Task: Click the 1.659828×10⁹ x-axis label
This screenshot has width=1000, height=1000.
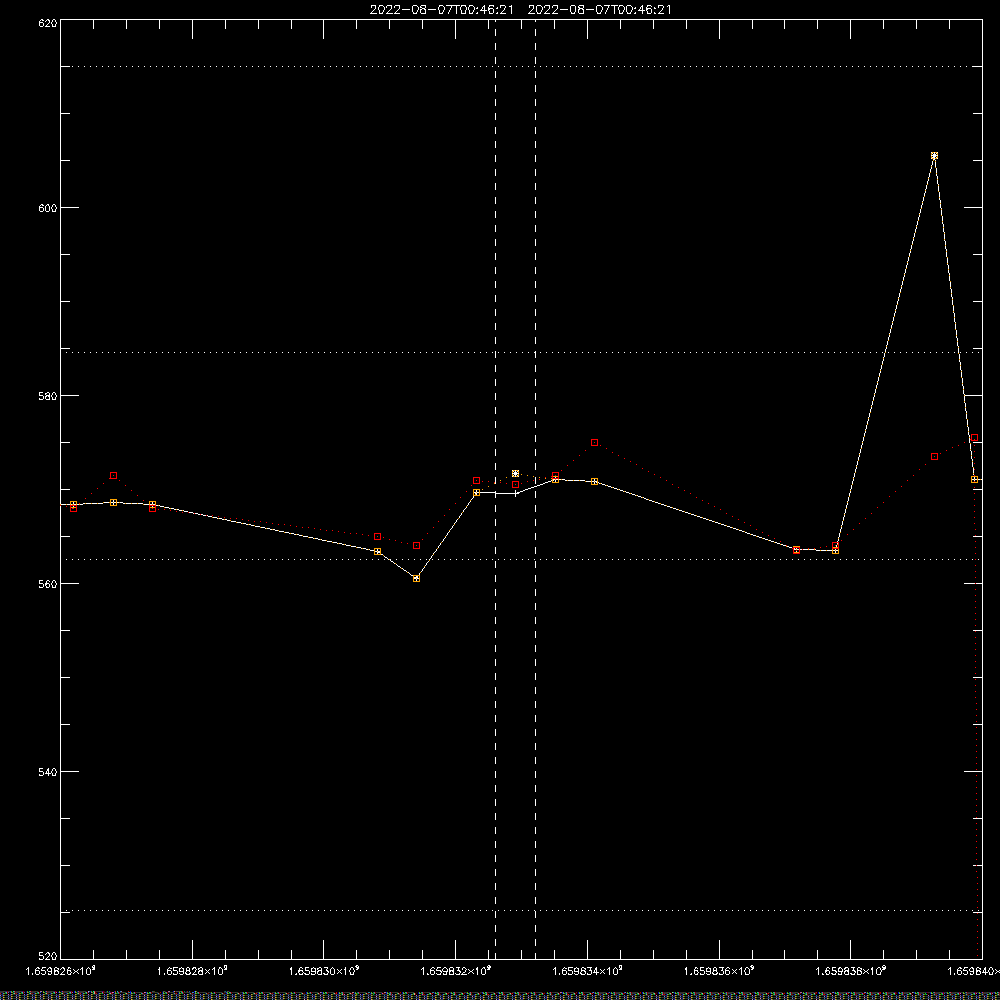Action: [x=192, y=971]
